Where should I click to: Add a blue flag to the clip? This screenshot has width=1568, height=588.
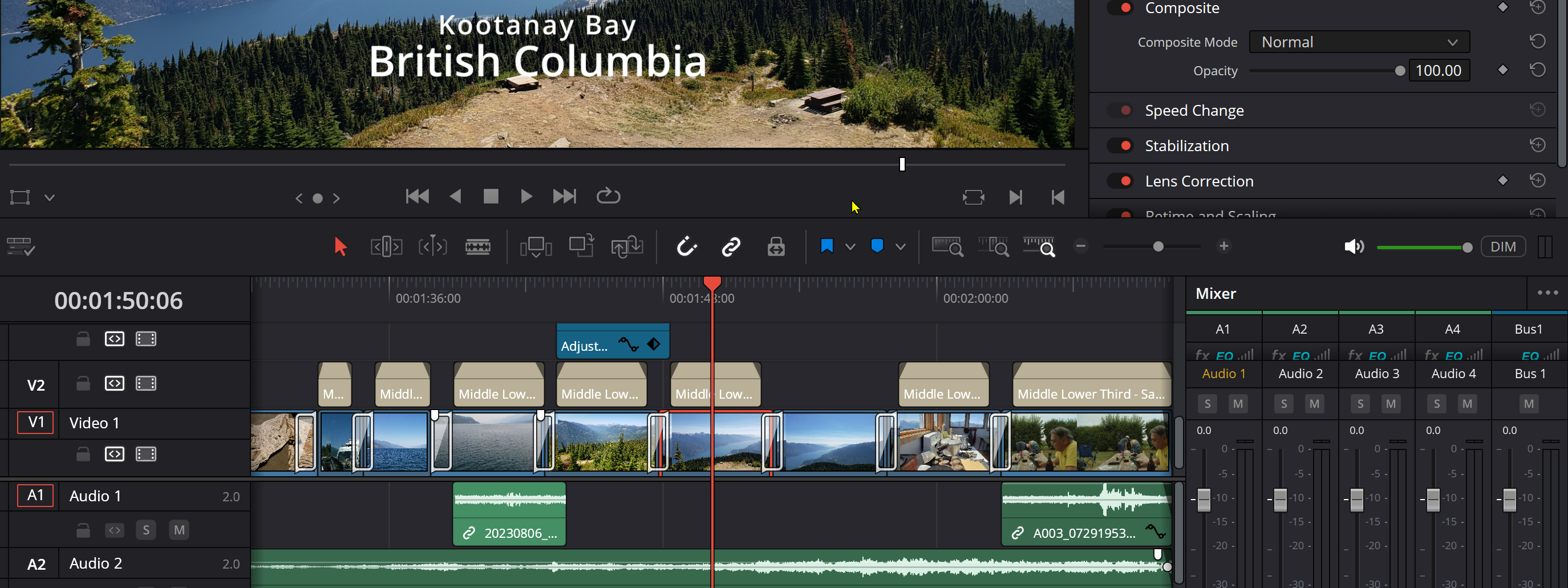pyautogui.click(x=826, y=246)
